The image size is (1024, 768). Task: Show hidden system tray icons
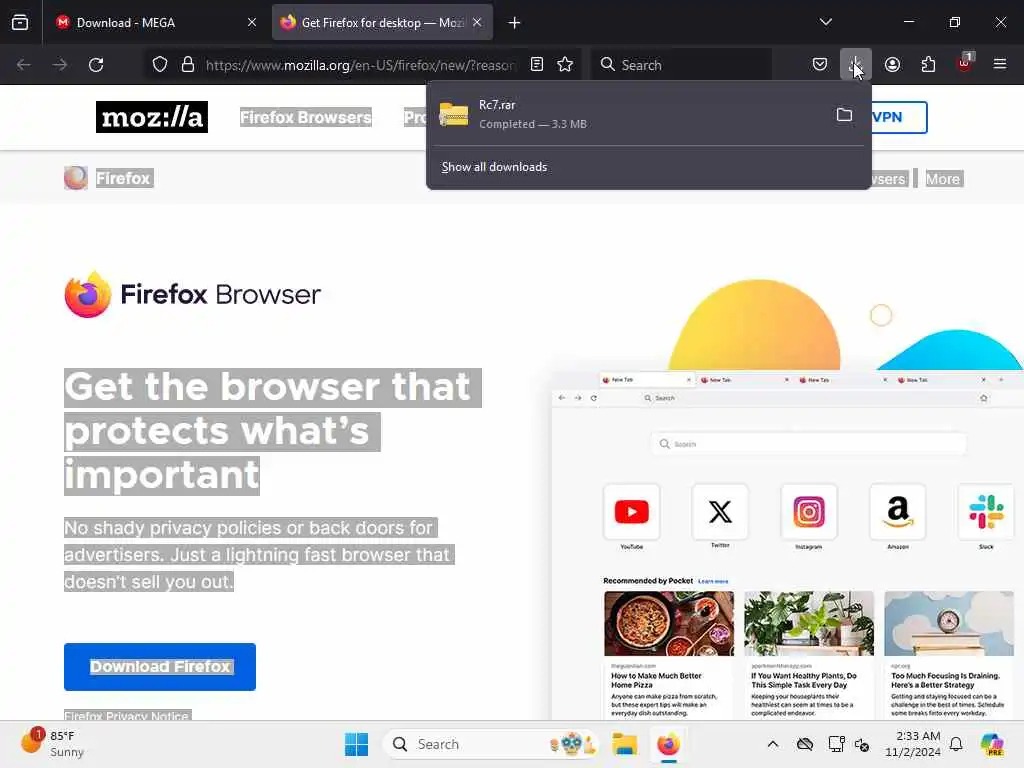(773, 744)
